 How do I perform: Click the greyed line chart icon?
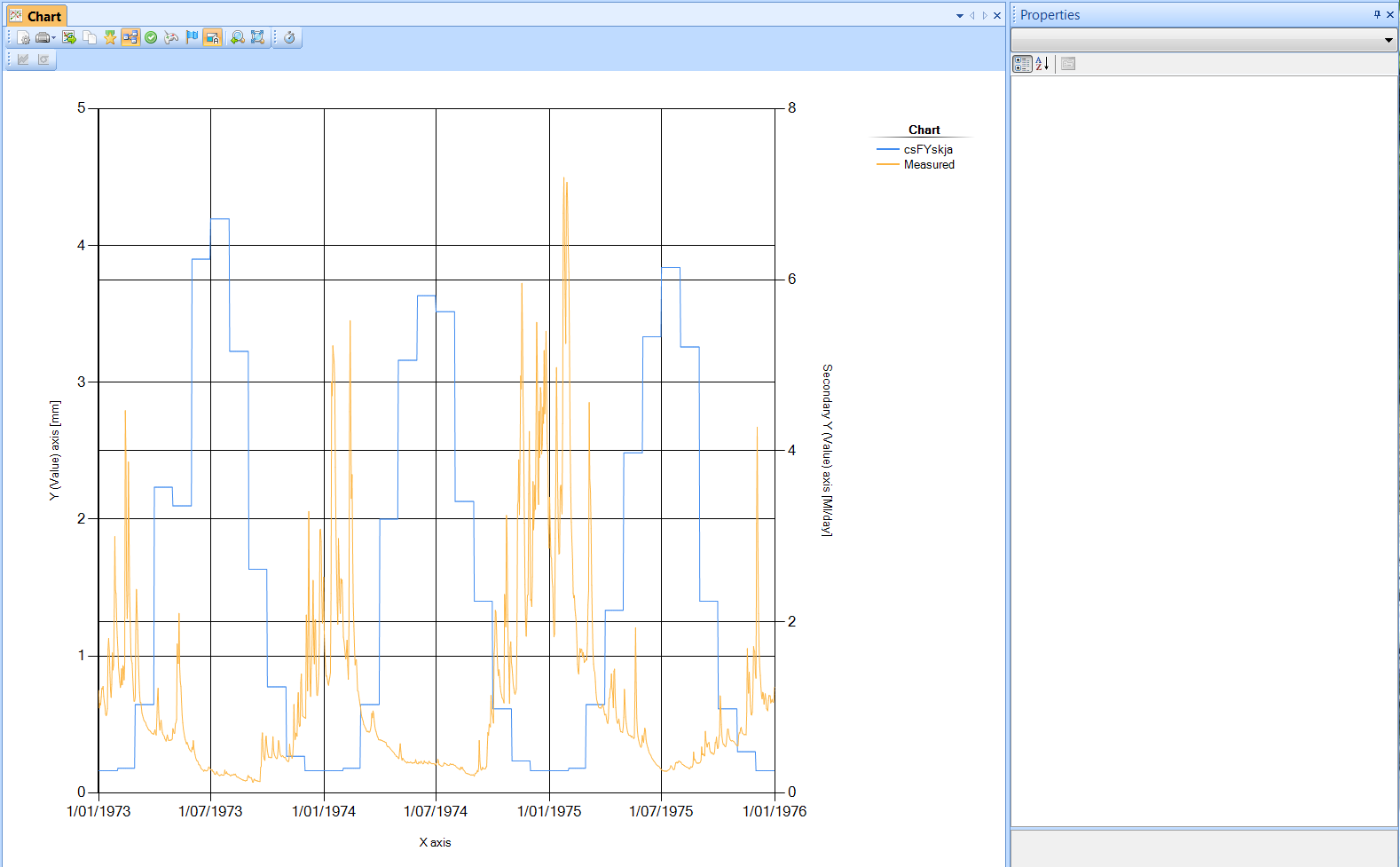pos(23,59)
